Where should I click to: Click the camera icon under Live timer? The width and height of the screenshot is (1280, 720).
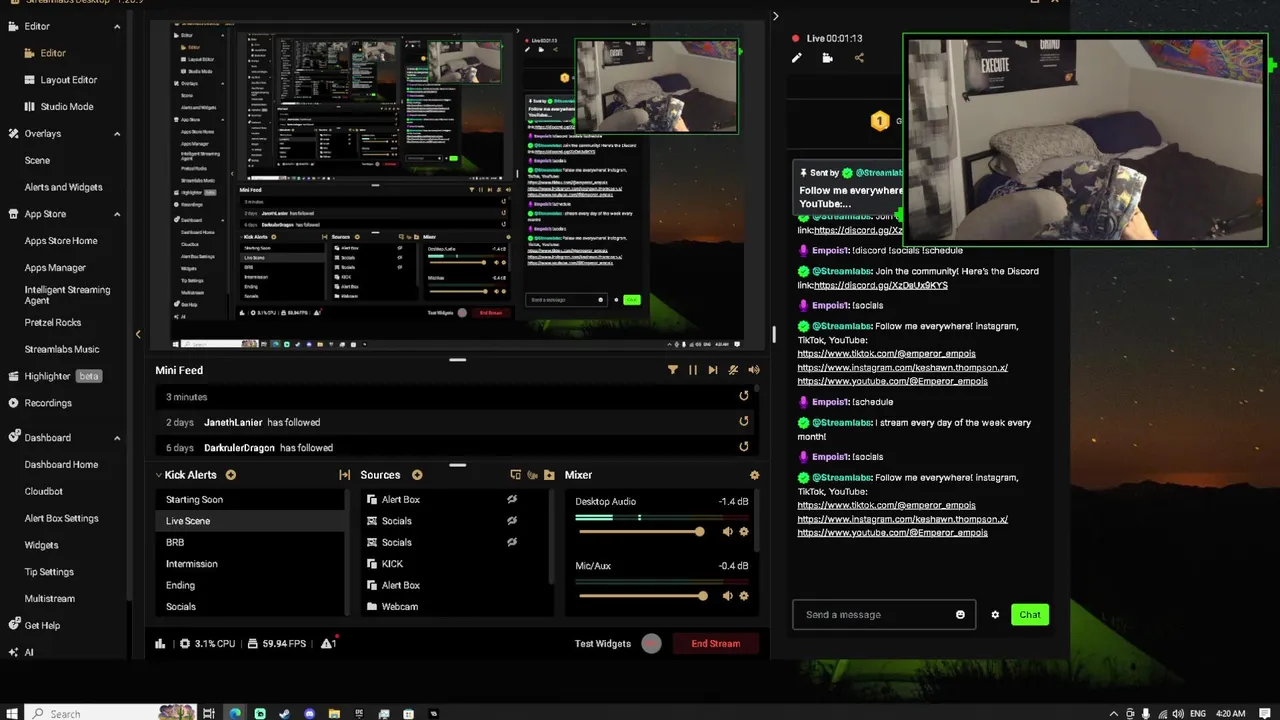pos(827,58)
